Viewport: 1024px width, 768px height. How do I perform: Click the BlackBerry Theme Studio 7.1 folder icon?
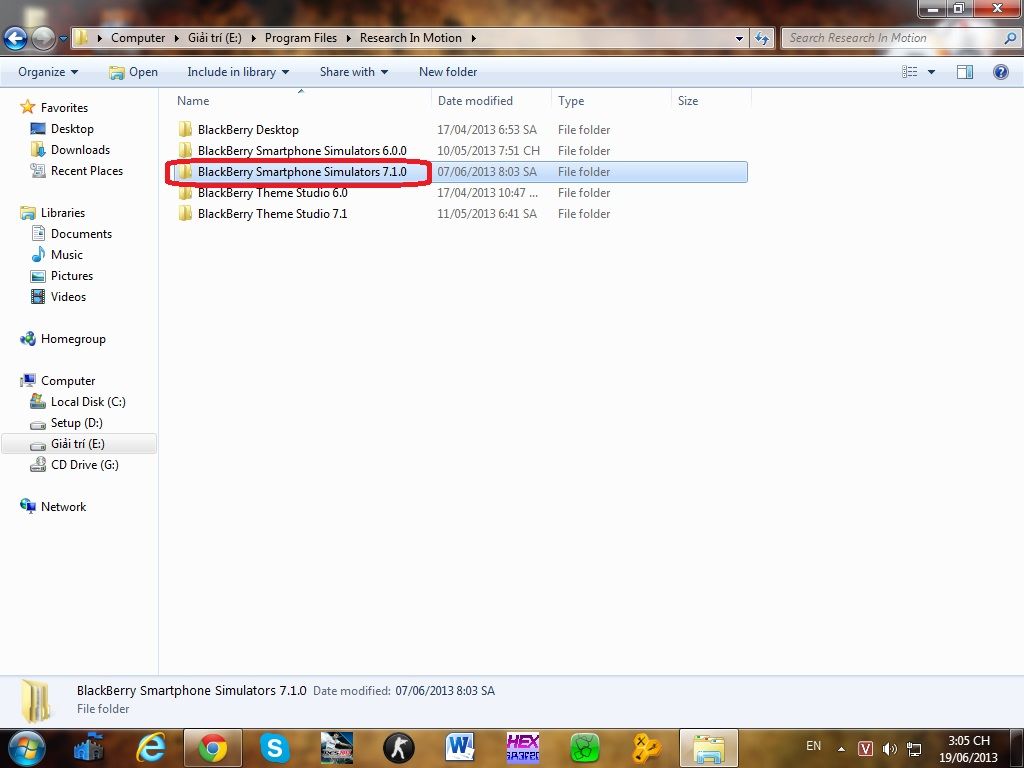185,213
